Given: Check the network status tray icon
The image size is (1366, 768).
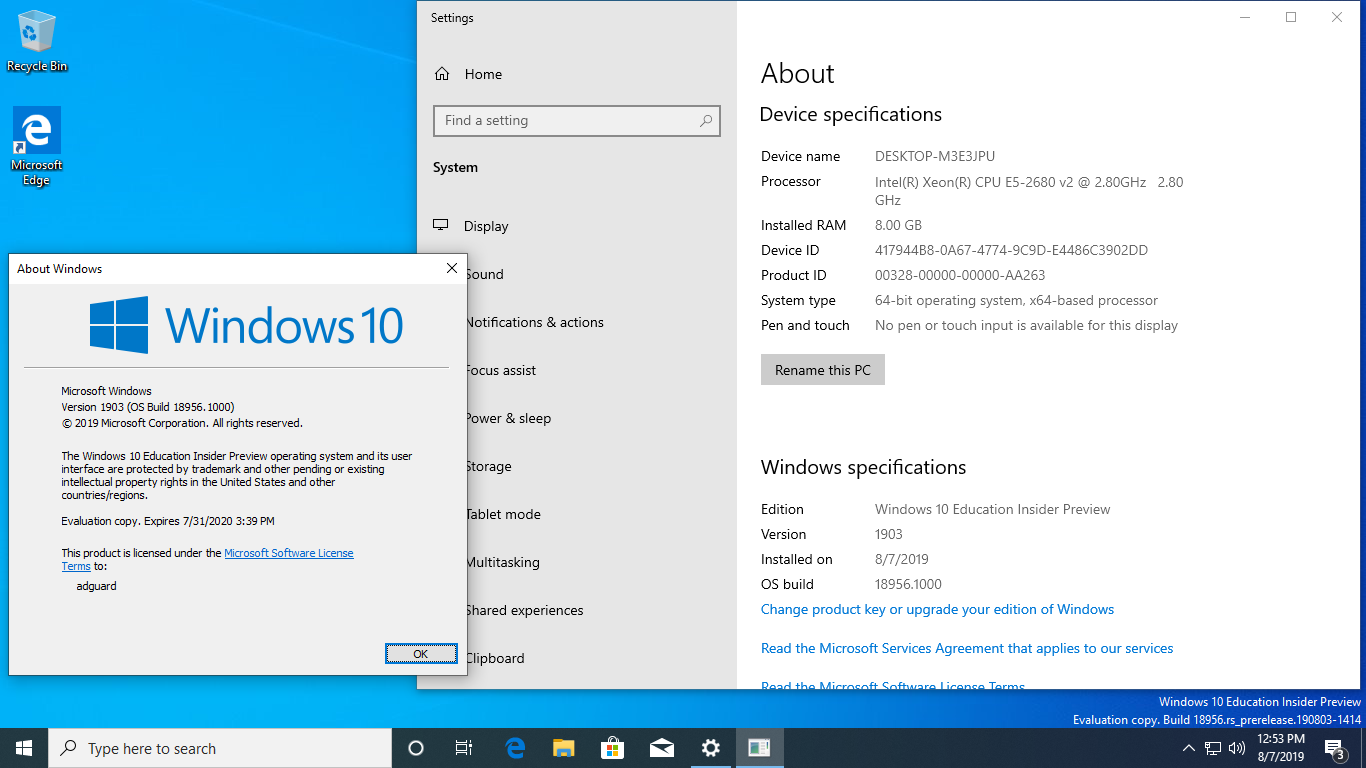Looking at the screenshot, I should tap(1213, 748).
